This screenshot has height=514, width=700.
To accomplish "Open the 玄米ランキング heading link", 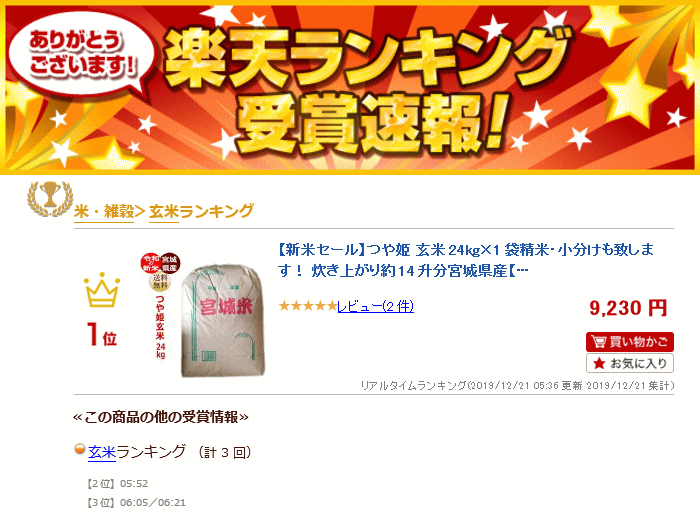I will (x=201, y=211).
